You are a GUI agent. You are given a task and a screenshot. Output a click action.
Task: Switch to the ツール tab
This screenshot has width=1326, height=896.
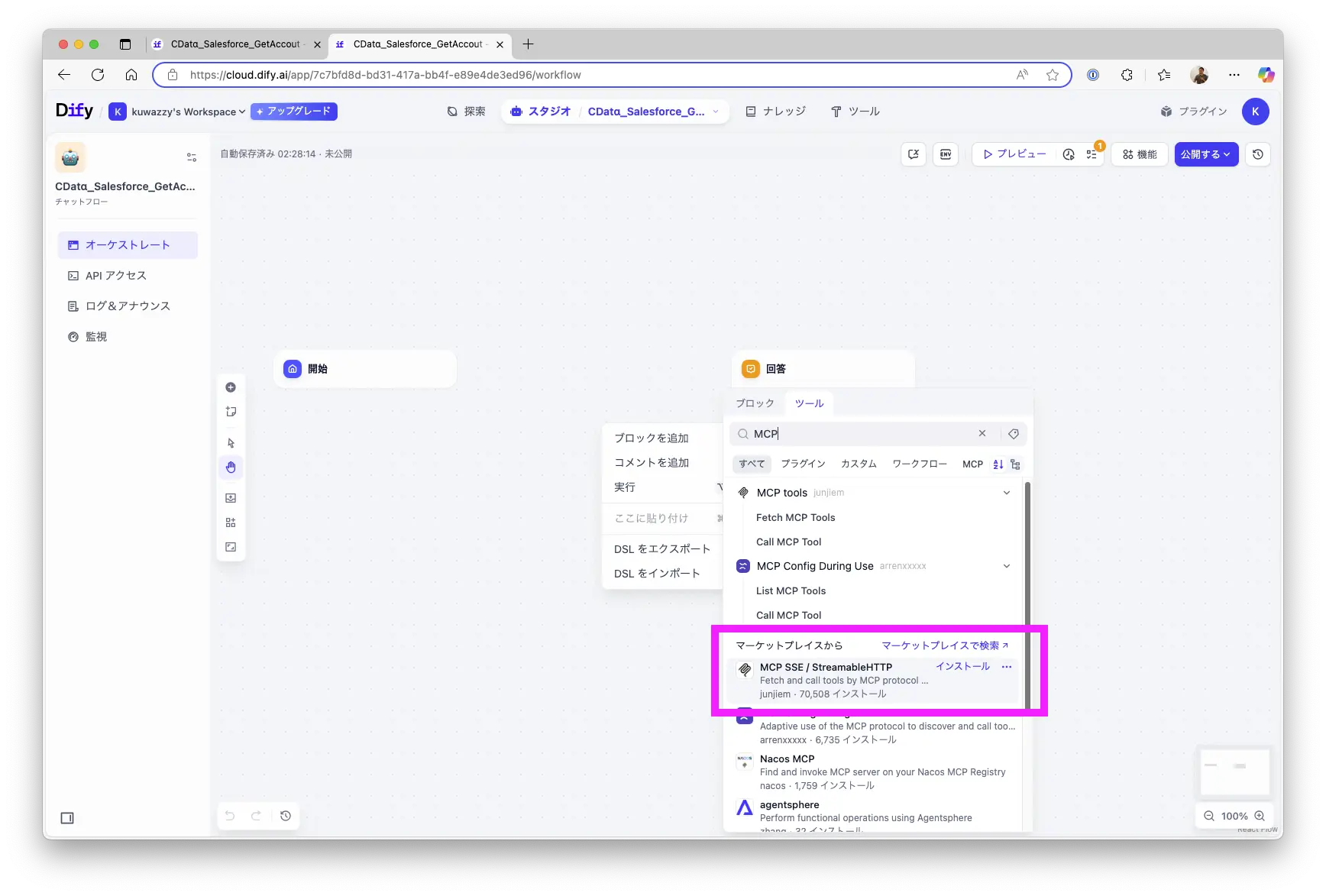(810, 403)
